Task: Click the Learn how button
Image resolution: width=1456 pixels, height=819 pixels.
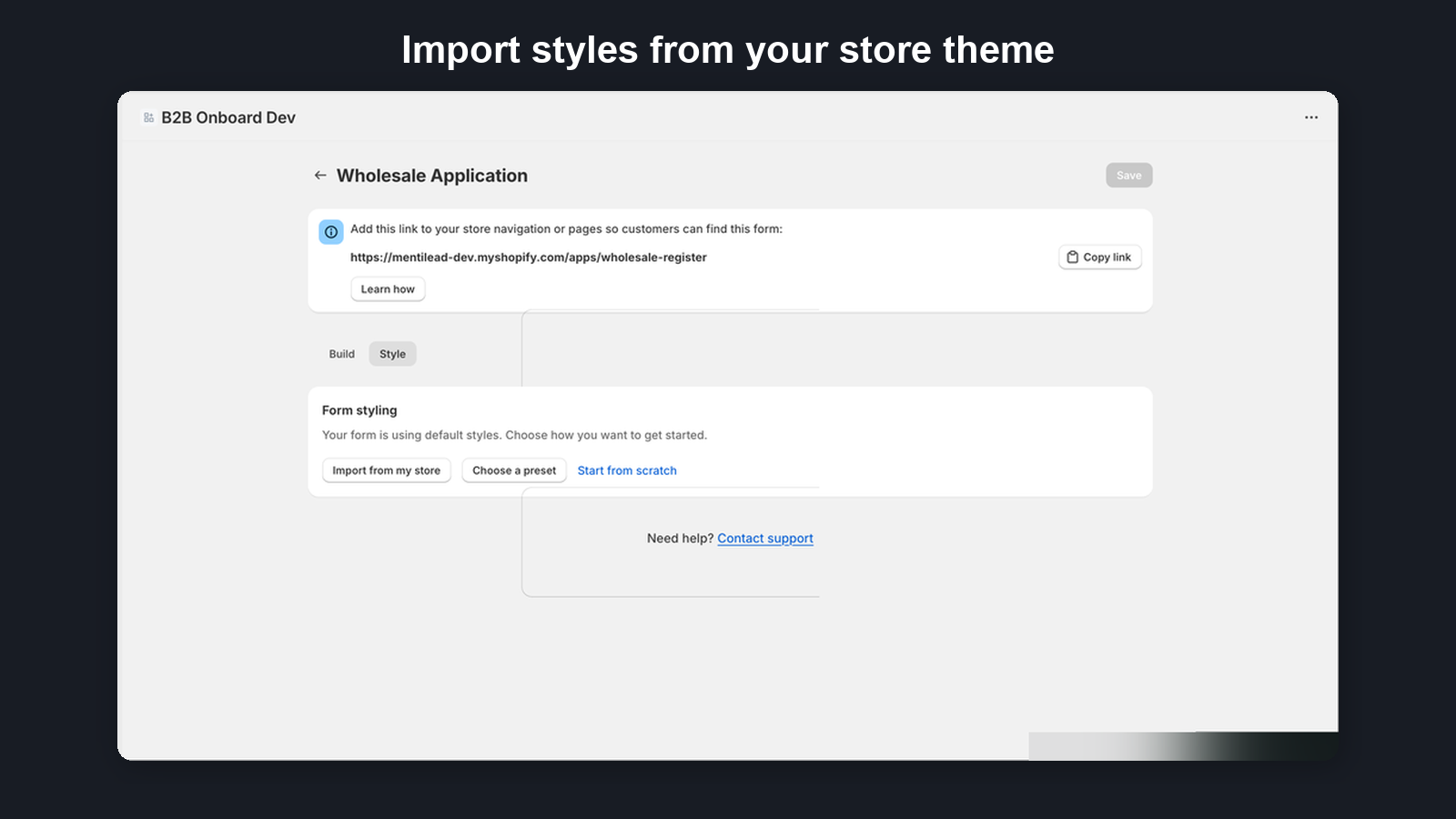Action: point(388,288)
